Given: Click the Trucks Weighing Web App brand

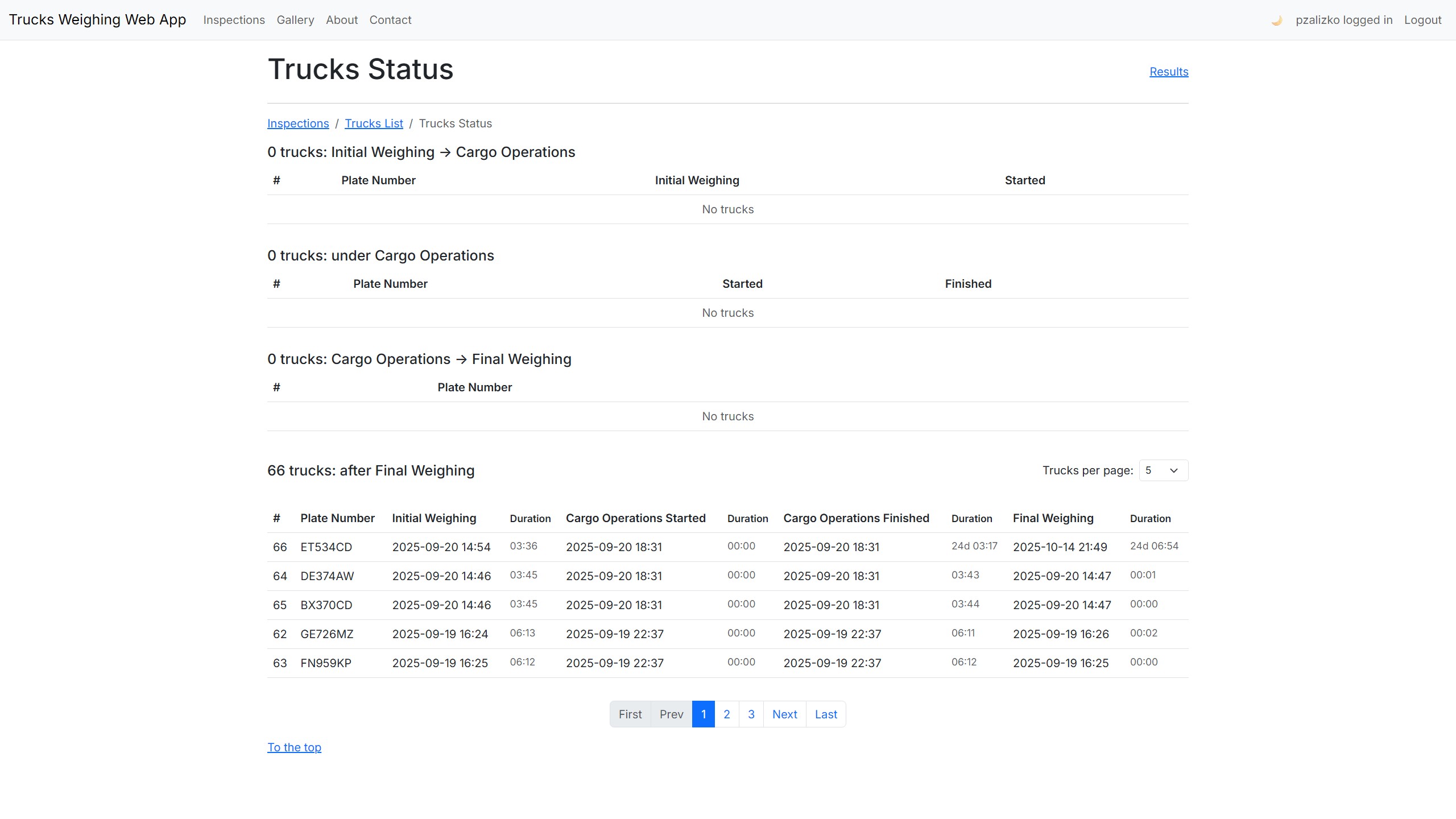Looking at the screenshot, I should coord(97,20).
